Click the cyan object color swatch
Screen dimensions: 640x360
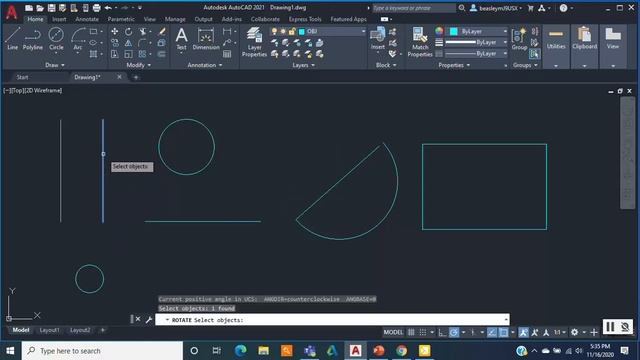[453, 31]
